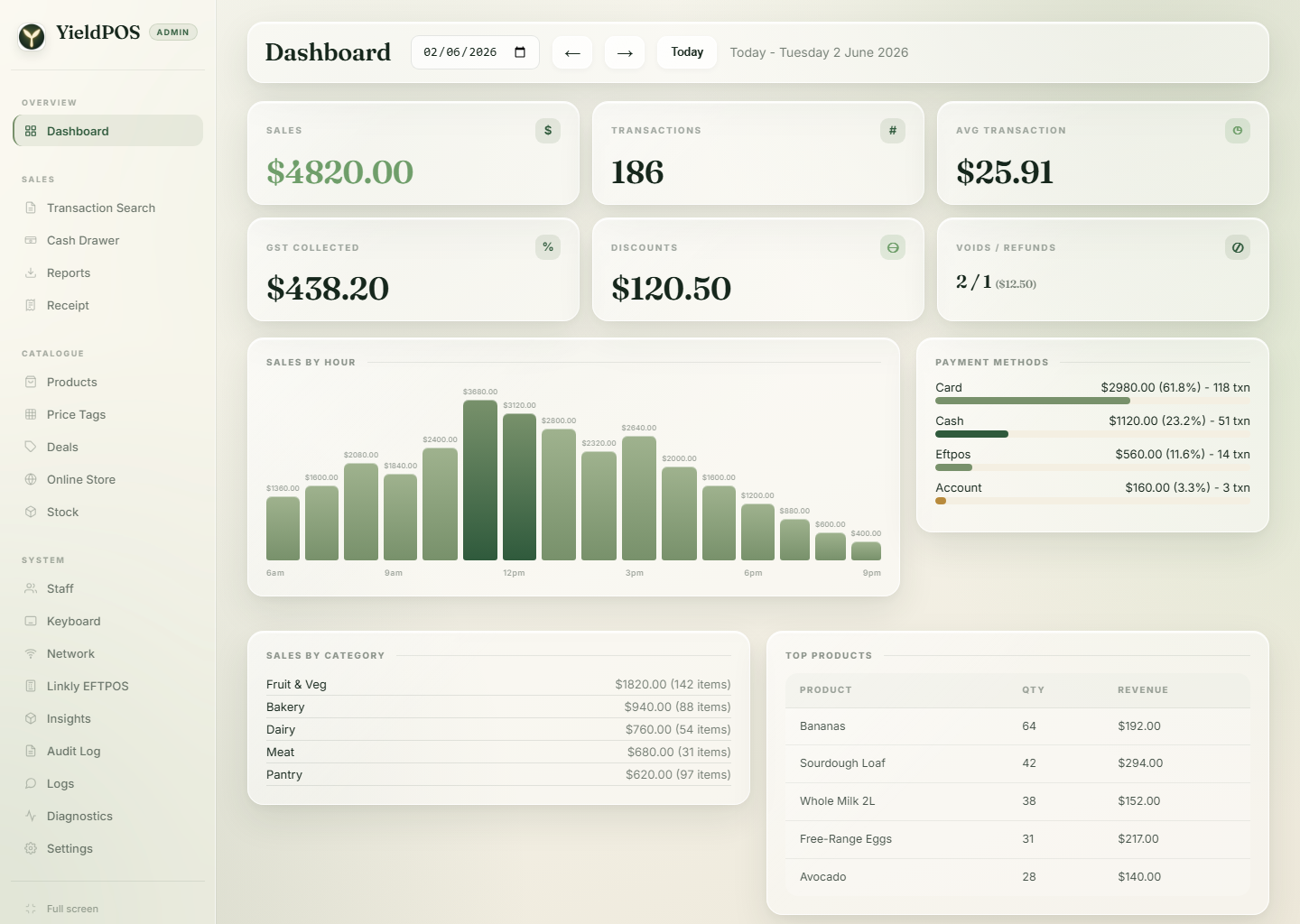The image size is (1300, 924).
Task: Click the Price Tags table icon
Action: tap(31, 414)
